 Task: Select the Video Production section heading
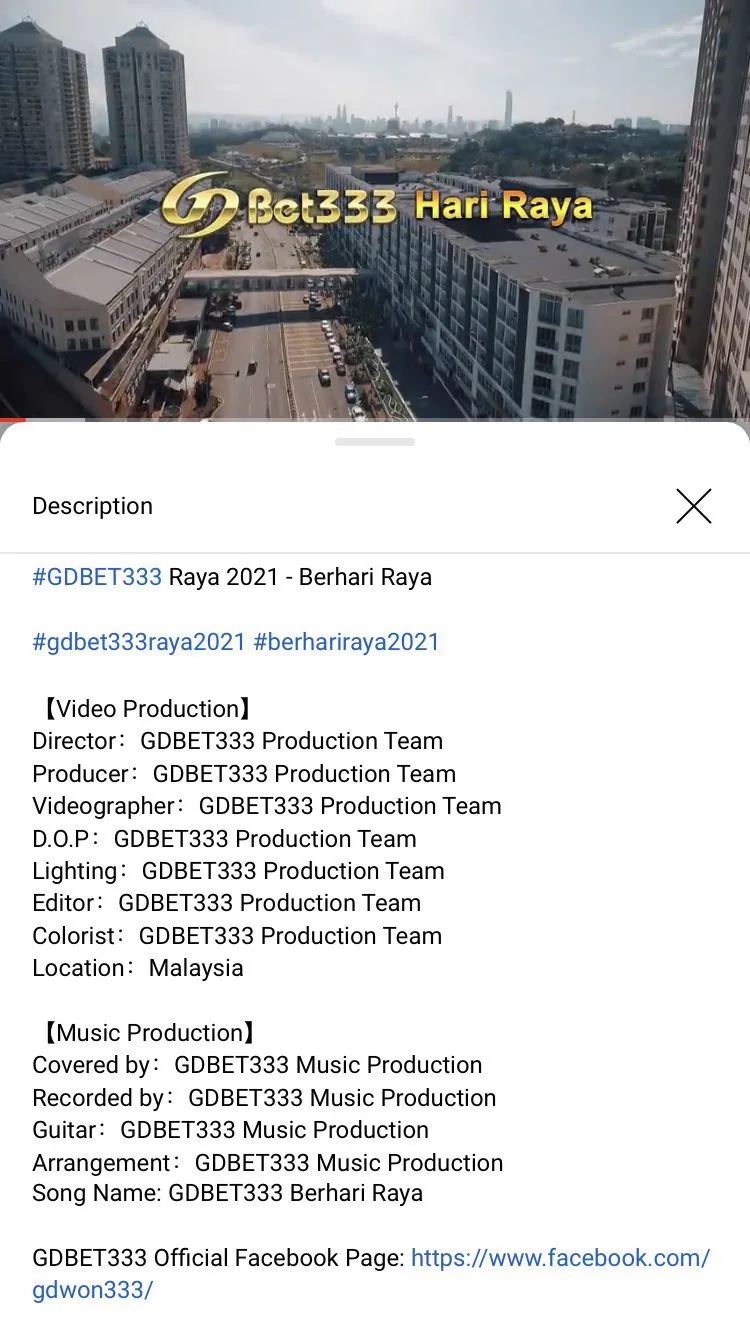145,709
